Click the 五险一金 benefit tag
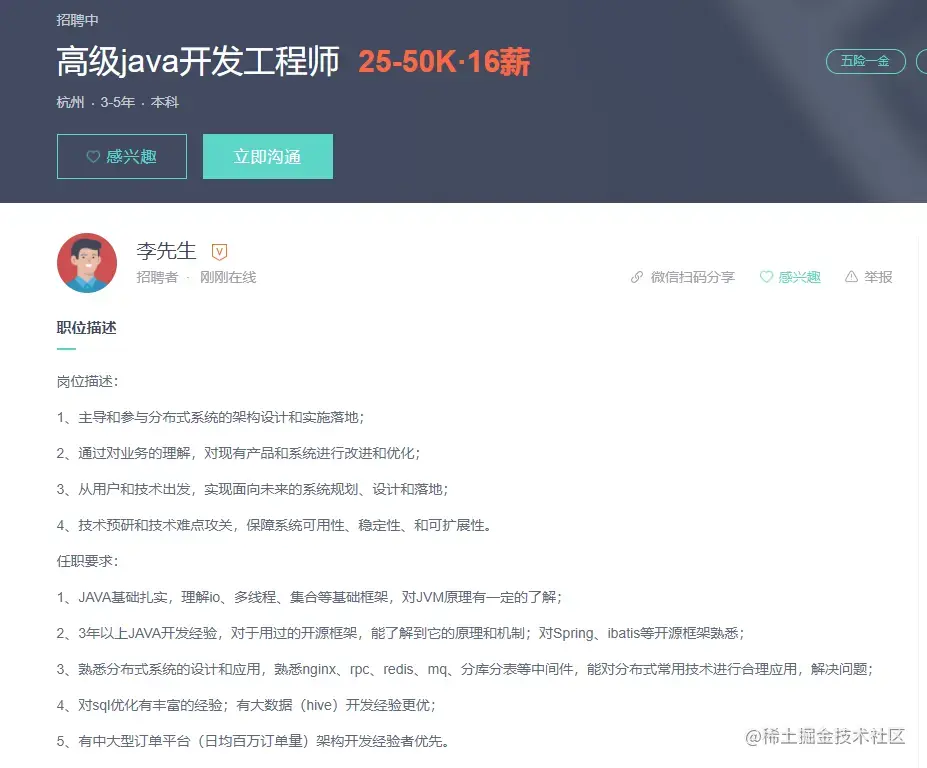Screen dimensions: 927x768 (866, 61)
